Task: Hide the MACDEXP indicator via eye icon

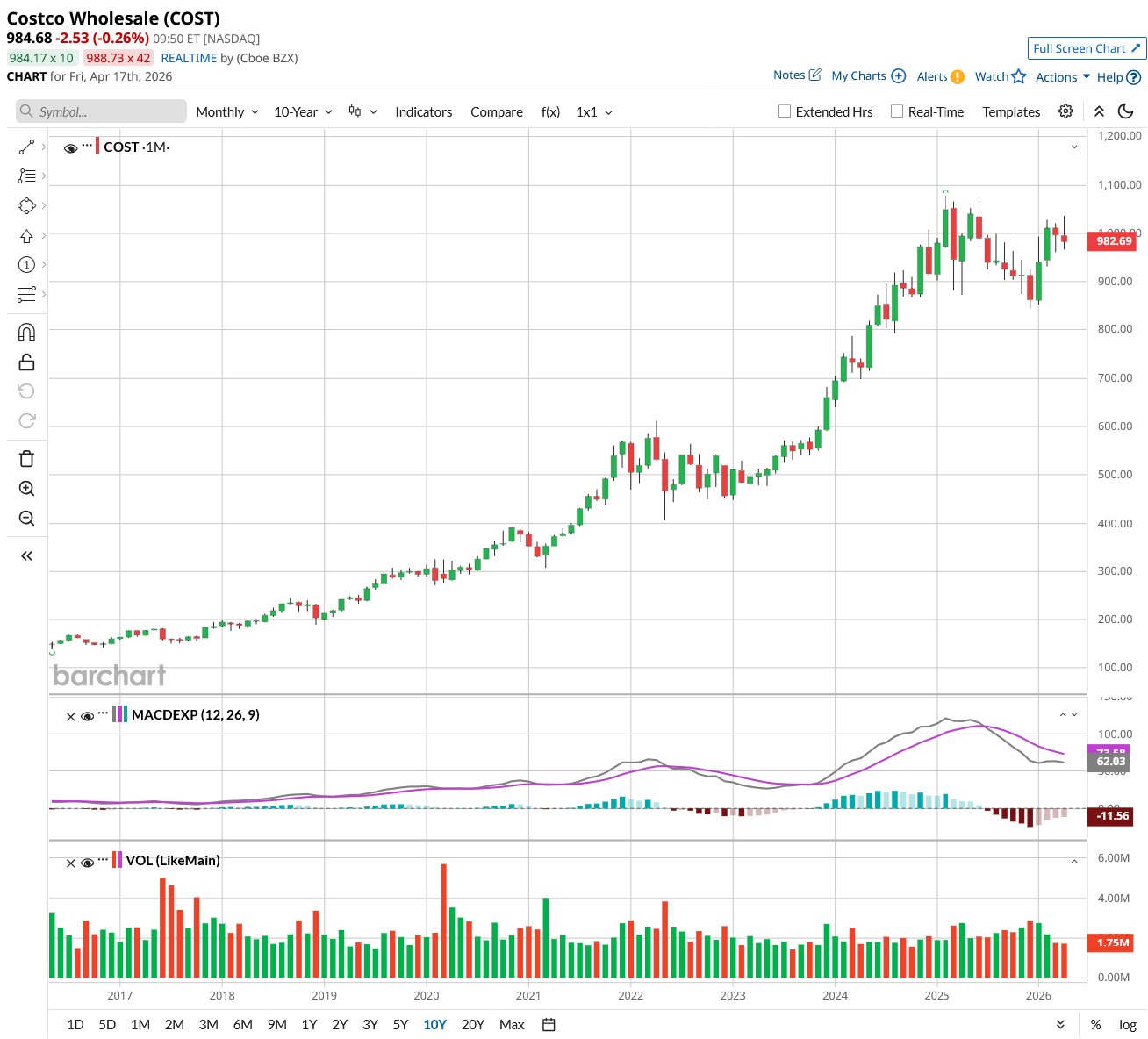Action: (87, 716)
